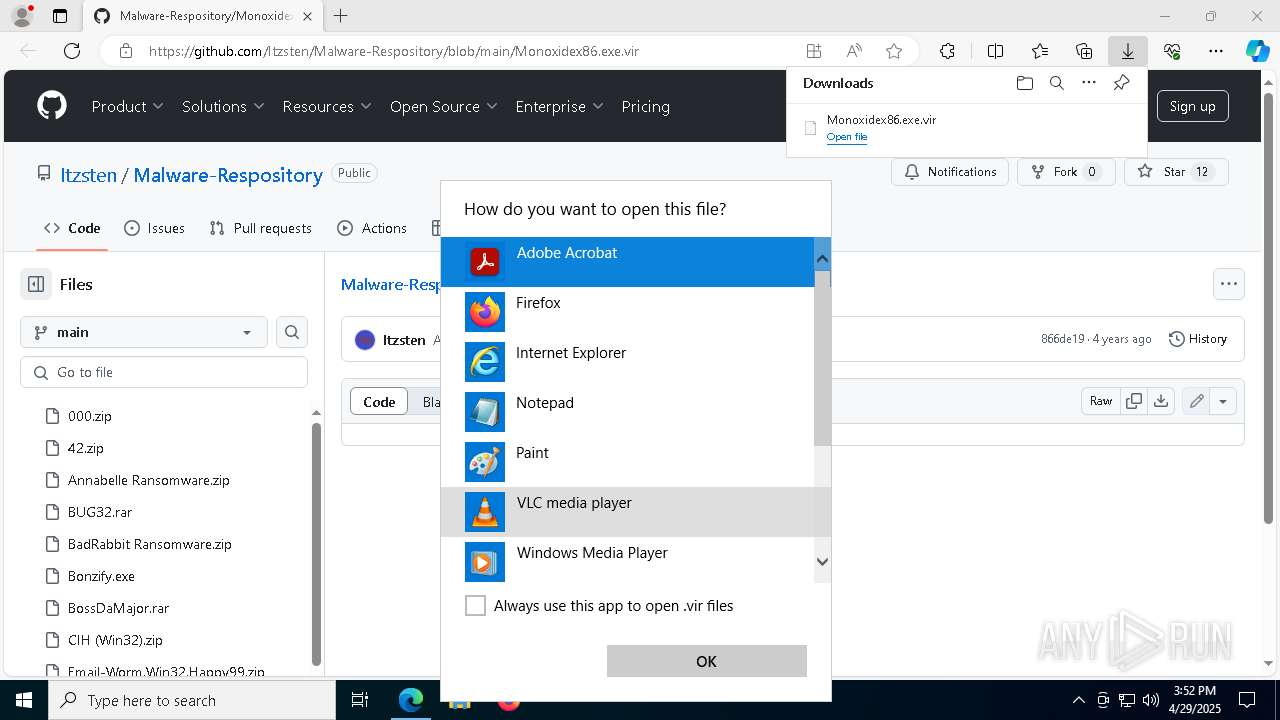Download raw file icon

[1160, 401]
